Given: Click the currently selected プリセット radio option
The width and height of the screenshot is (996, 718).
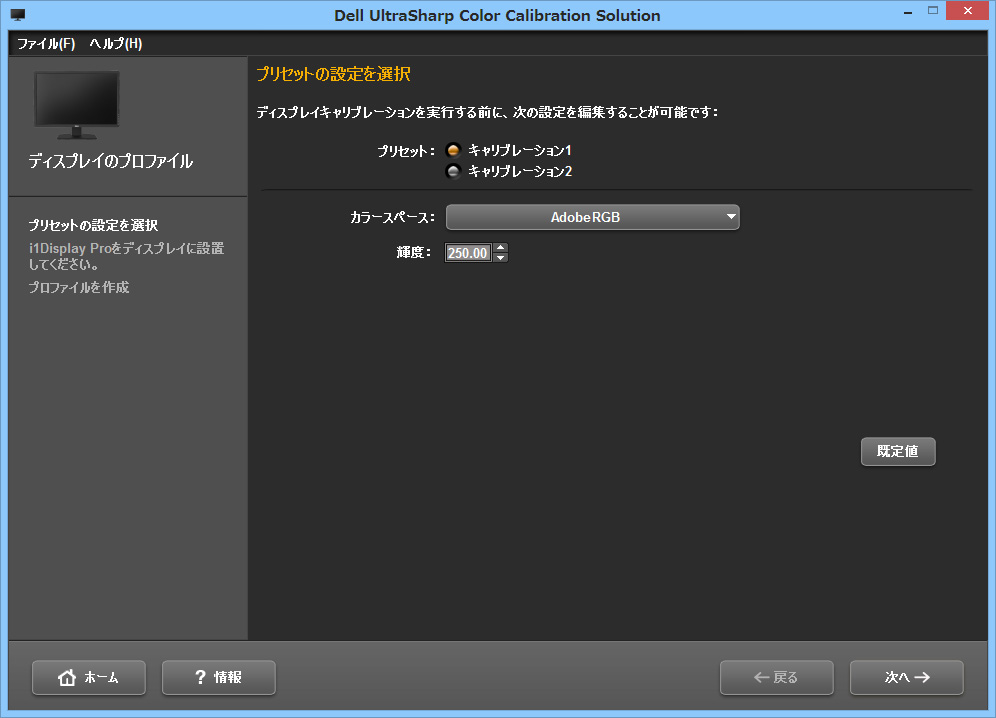Looking at the screenshot, I should [x=453, y=152].
